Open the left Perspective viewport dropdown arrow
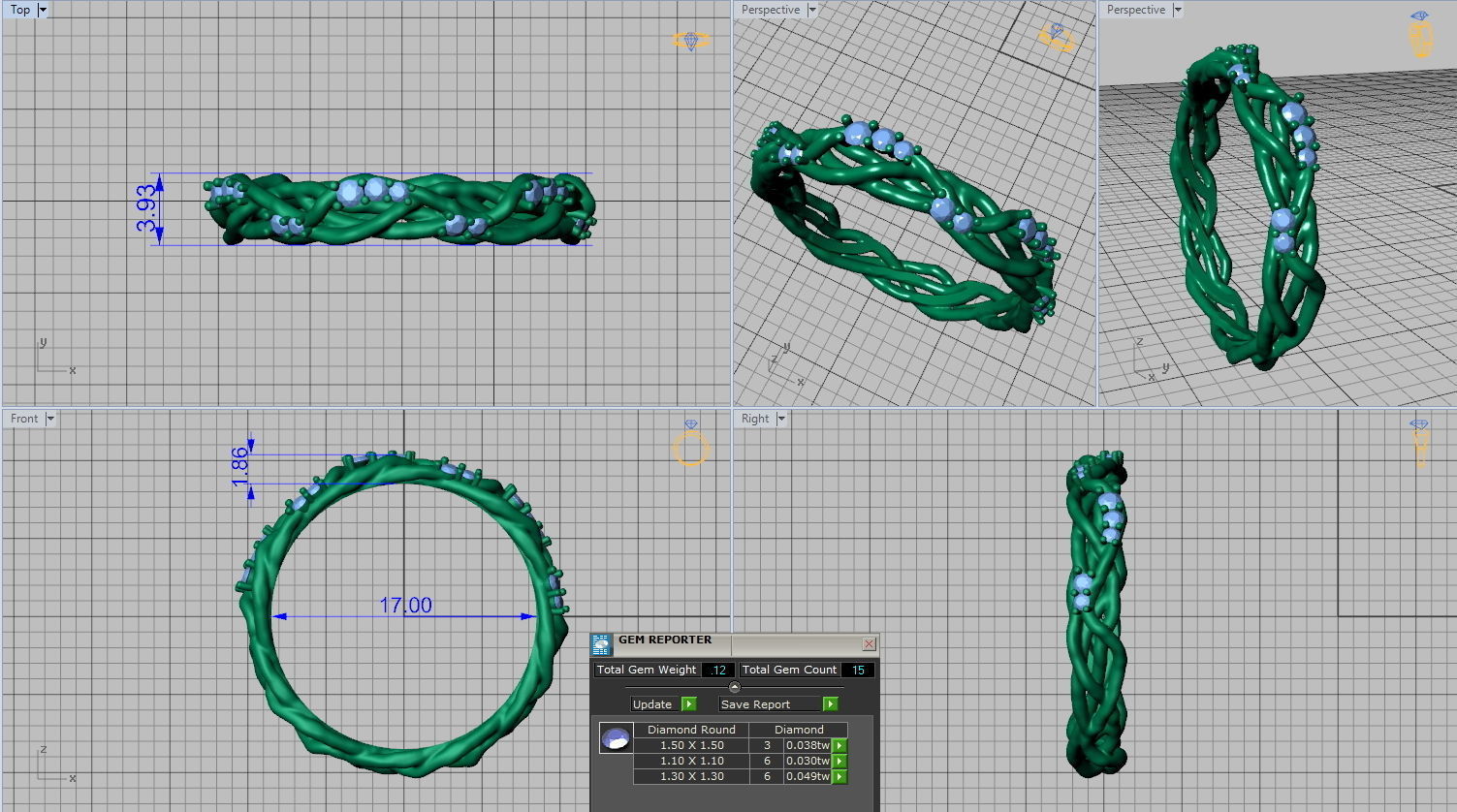Screen dimensions: 1457x812 pyautogui.click(x=812, y=10)
